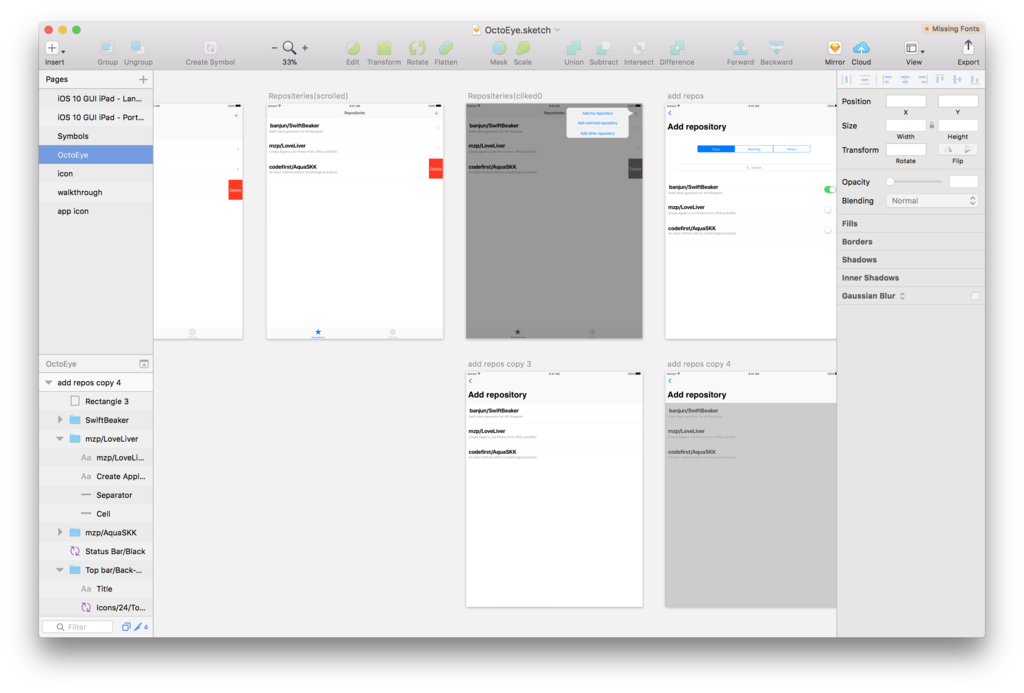Click the Ungroup toolbar icon
The height and width of the screenshot is (693, 1024).
coord(138,48)
